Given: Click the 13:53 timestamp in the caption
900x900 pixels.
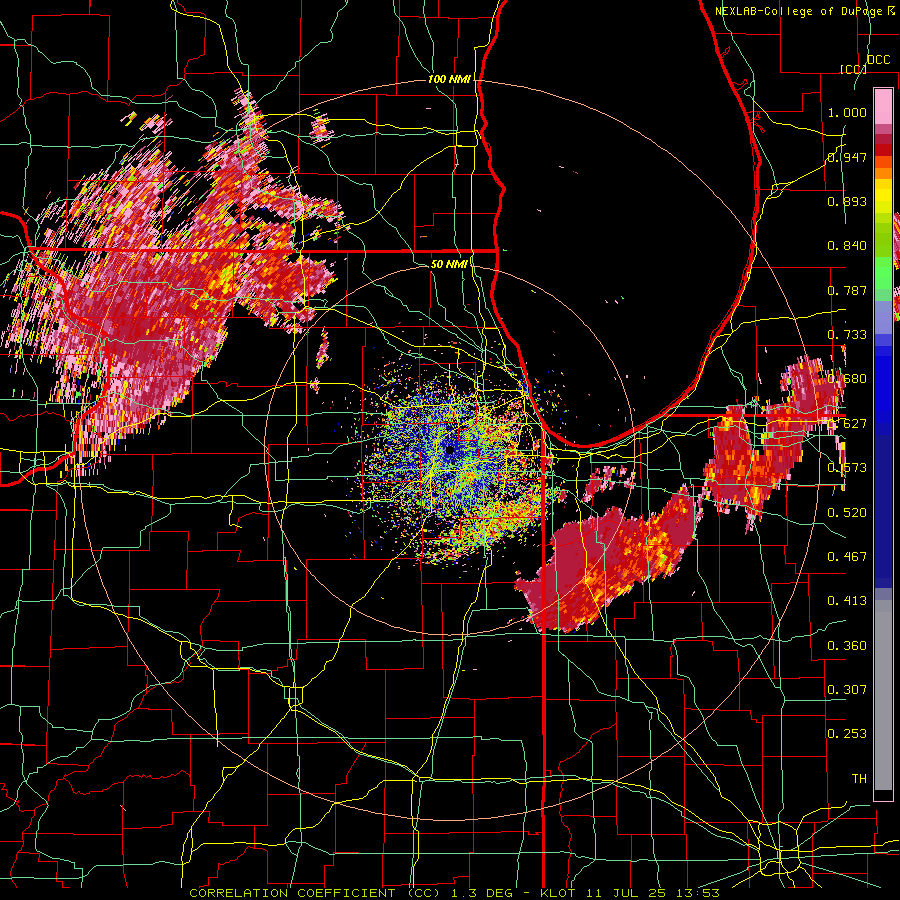Looking at the screenshot, I should pos(697,893).
